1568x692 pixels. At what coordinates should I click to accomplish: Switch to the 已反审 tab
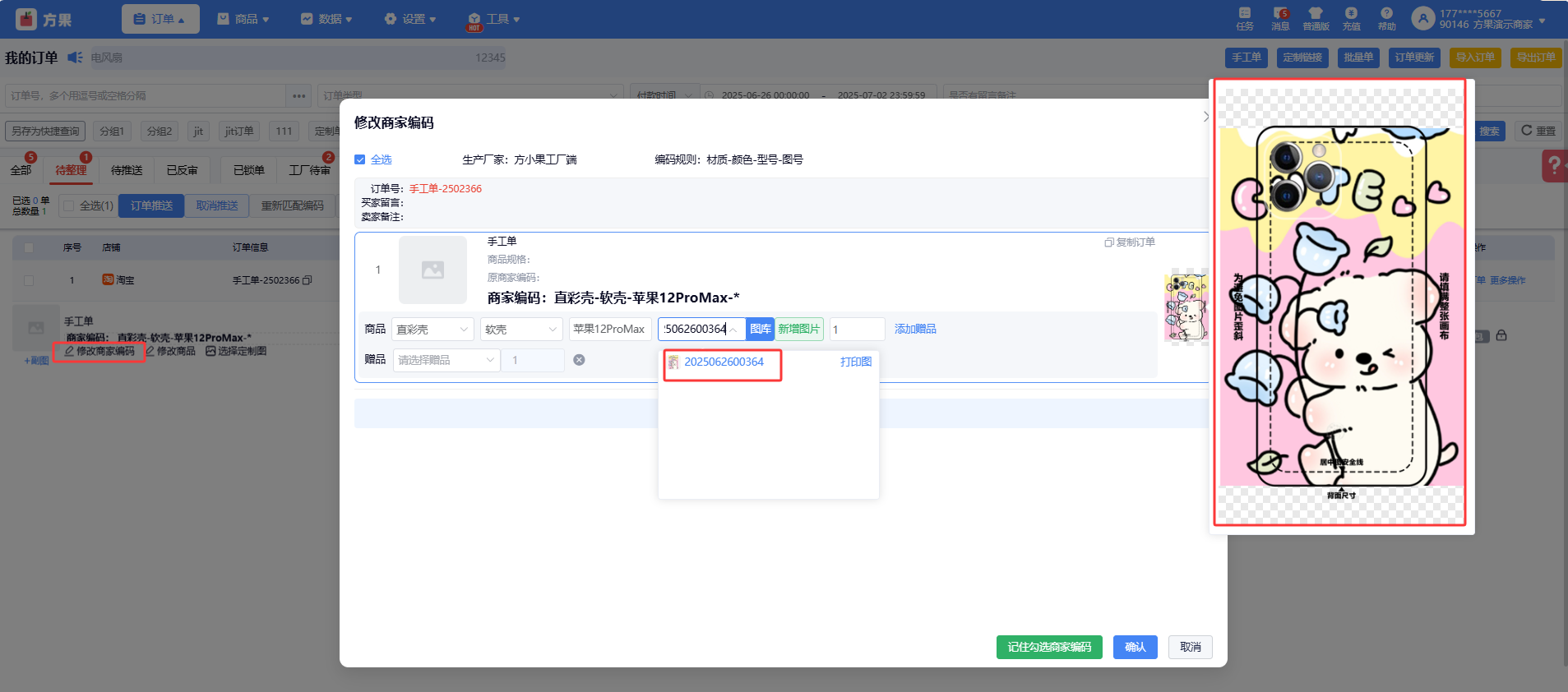click(183, 170)
